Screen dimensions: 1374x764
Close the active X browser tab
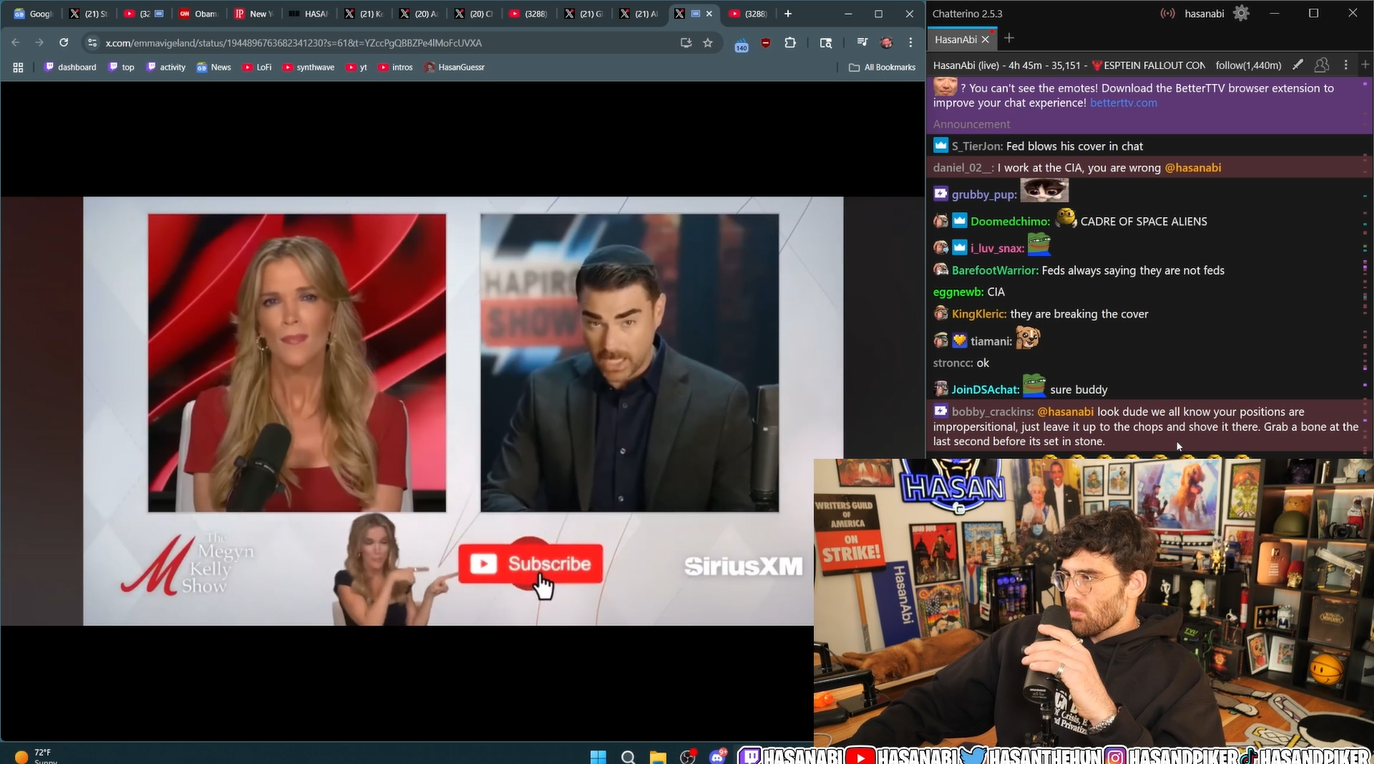click(x=709, y=14)
